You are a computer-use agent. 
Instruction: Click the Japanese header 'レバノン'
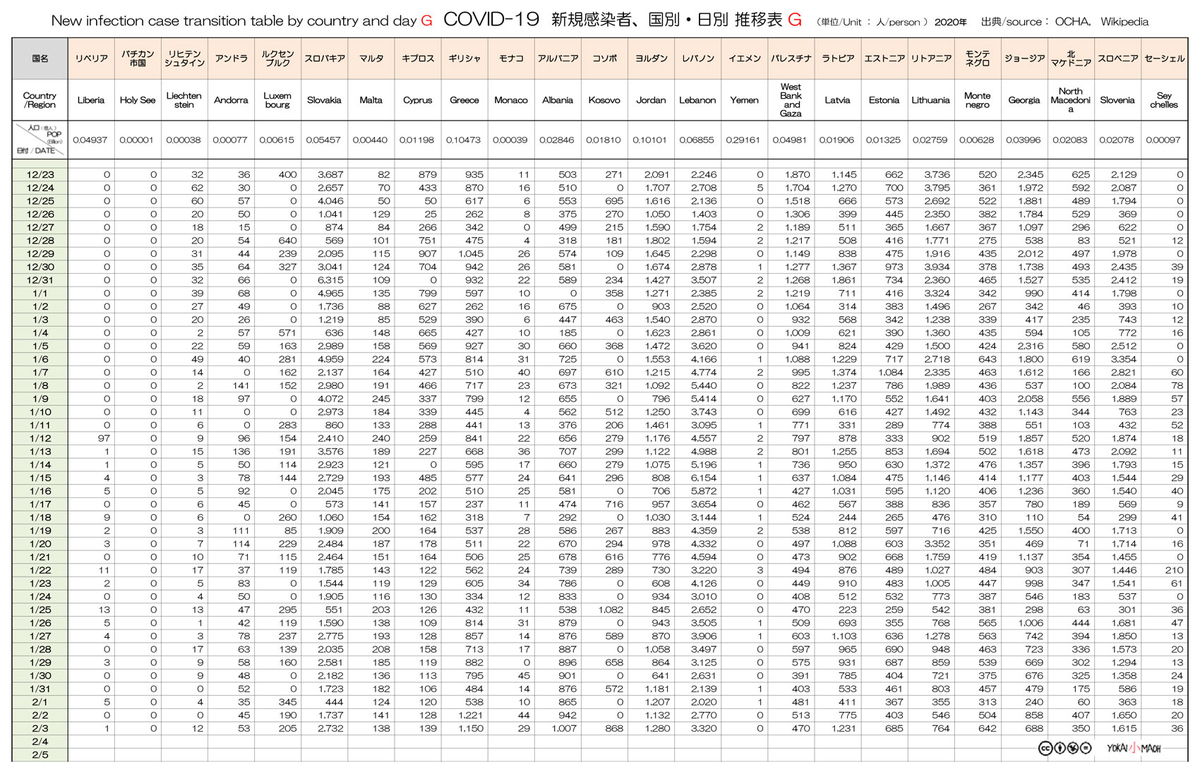click(x=697, y=60)
